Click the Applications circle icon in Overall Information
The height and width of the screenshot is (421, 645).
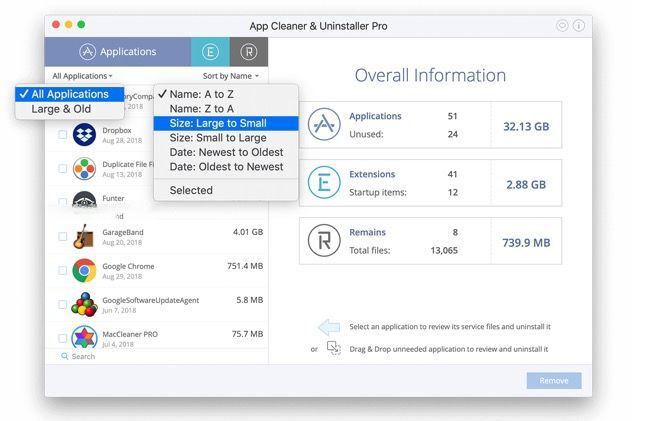point(324,124)
